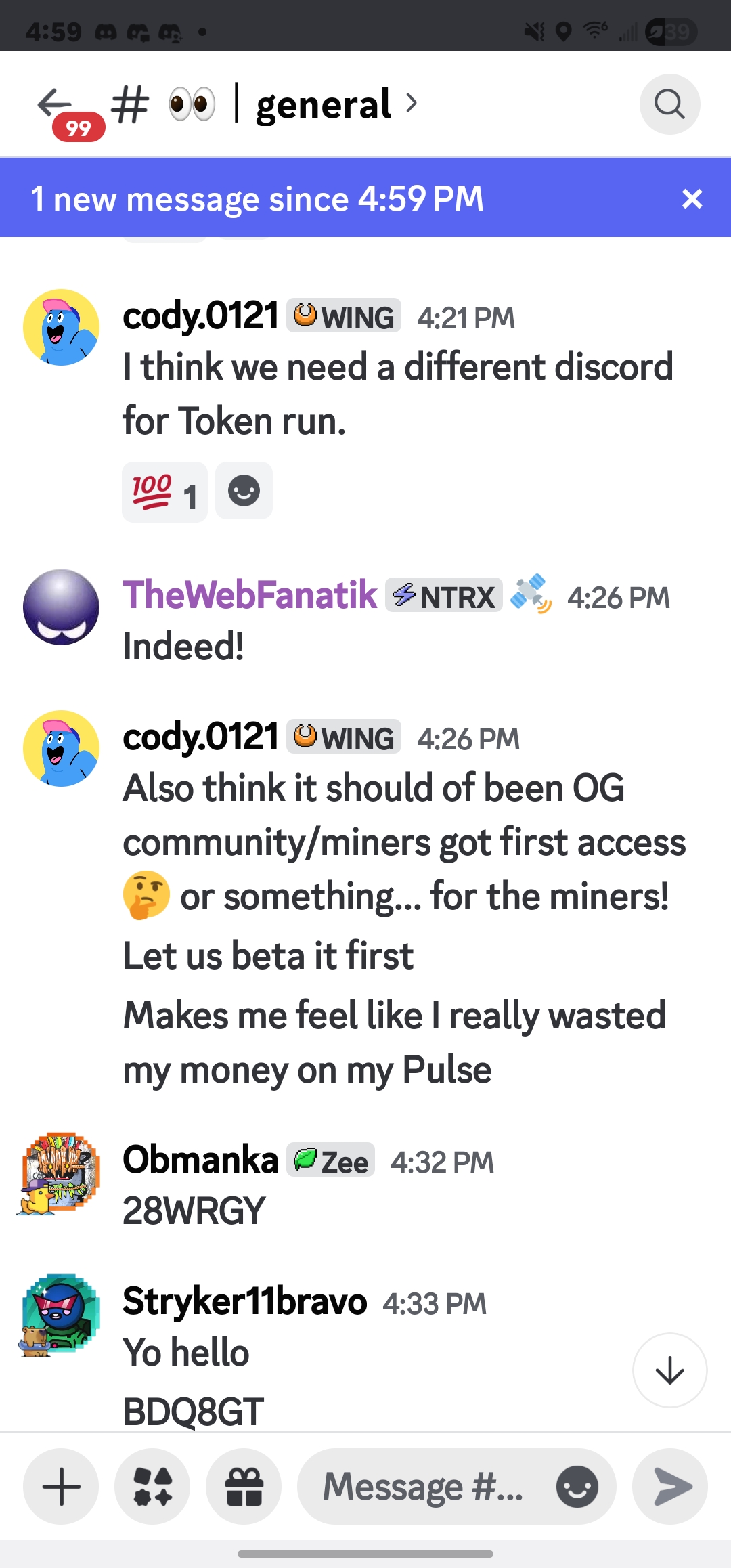Jump to latest with down arrow
Viewport: 731px width, 1568px height.
(x=669, y=1370)
